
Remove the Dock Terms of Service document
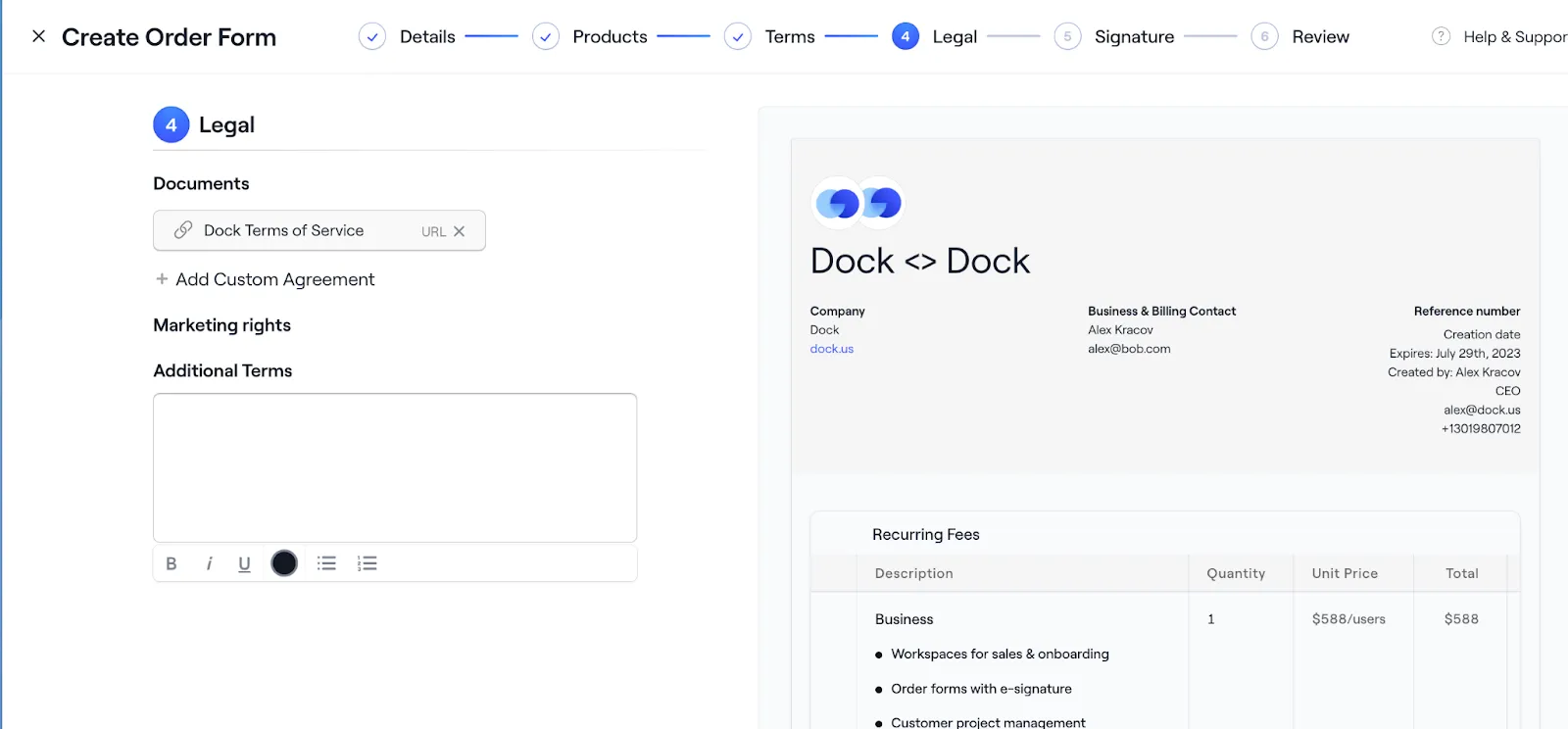(459, 231)
